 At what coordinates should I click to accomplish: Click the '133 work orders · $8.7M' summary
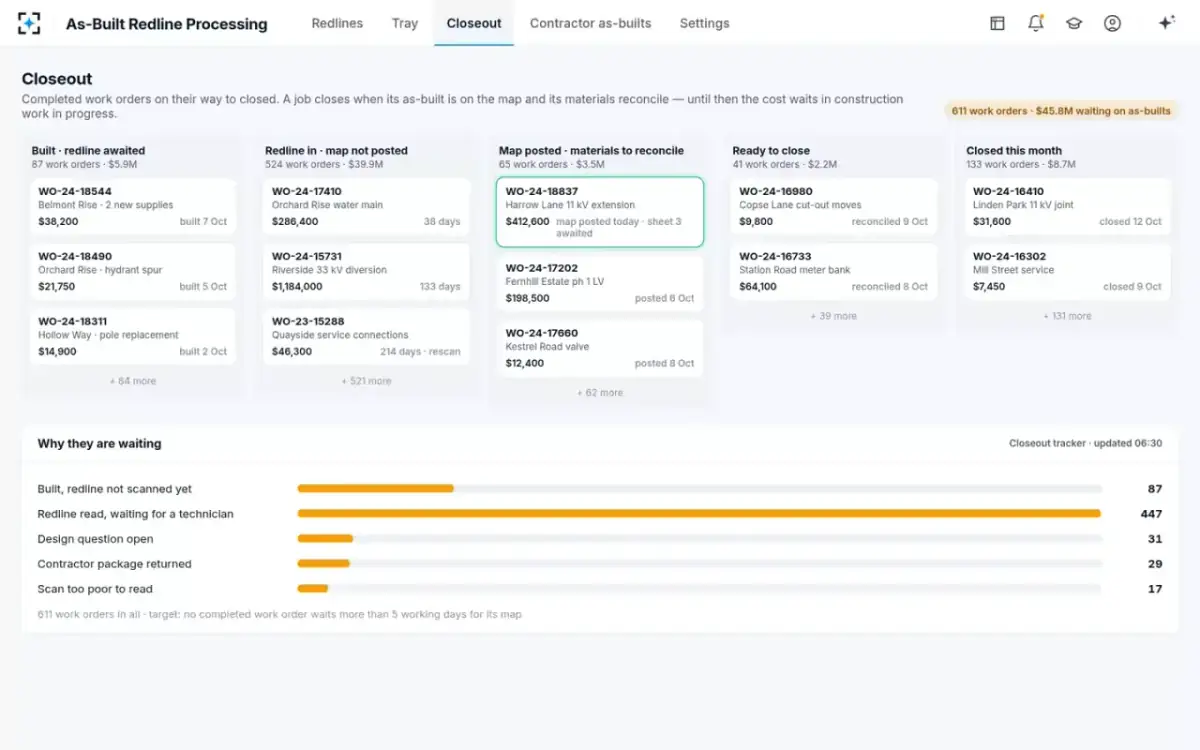tap(1021, 164)
